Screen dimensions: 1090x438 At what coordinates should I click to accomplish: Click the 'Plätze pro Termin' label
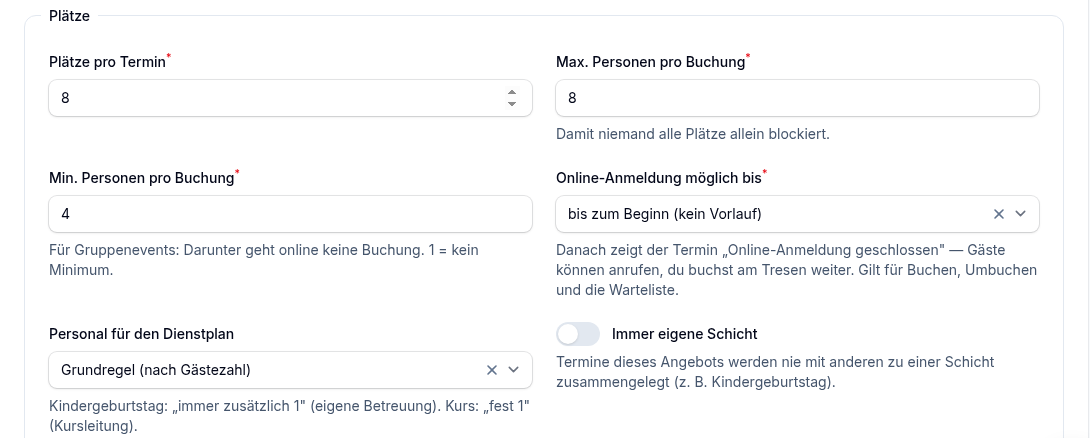108,62
